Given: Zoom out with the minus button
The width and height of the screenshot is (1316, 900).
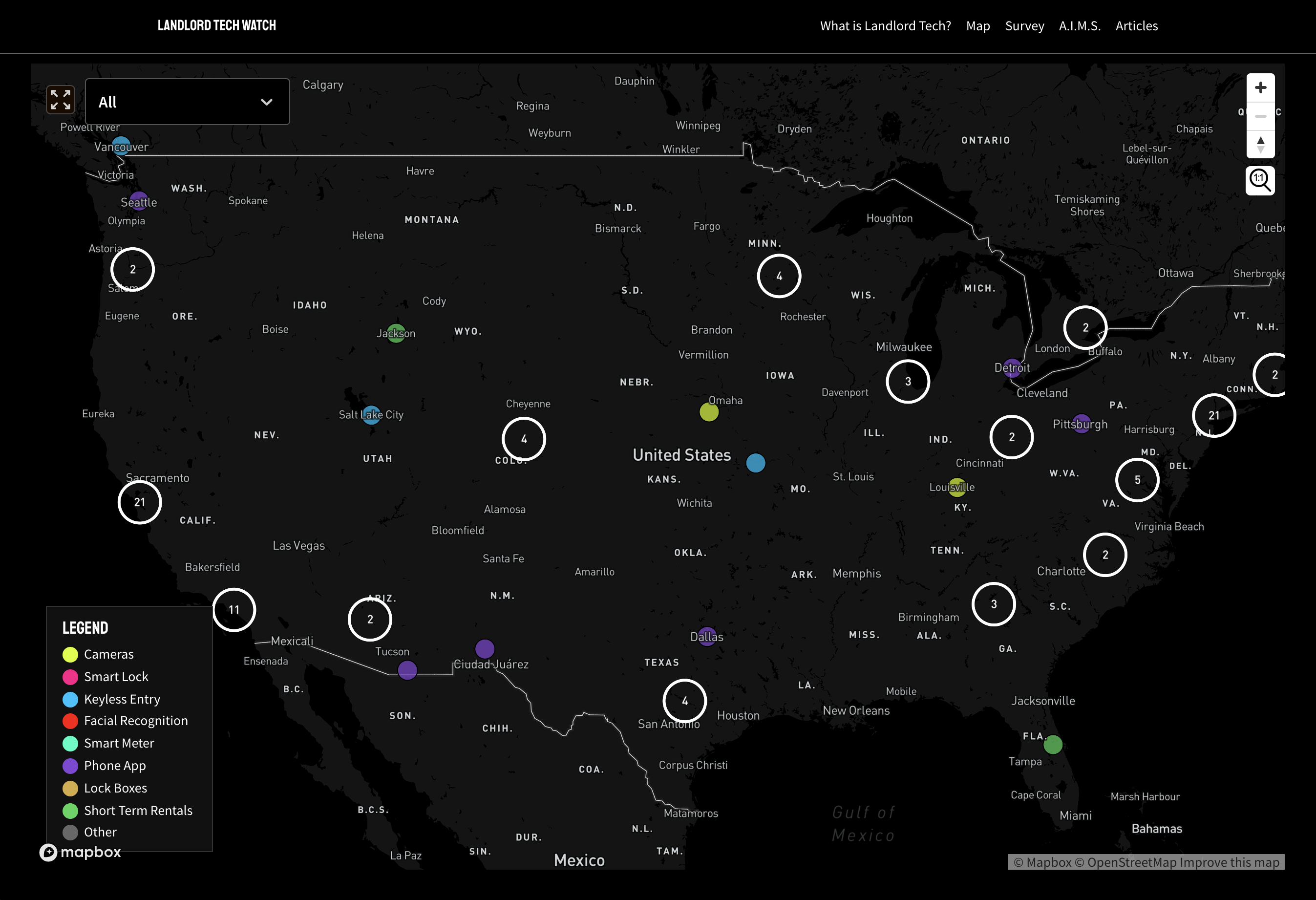Looking at the screenshot, I should click(1260, 116).
